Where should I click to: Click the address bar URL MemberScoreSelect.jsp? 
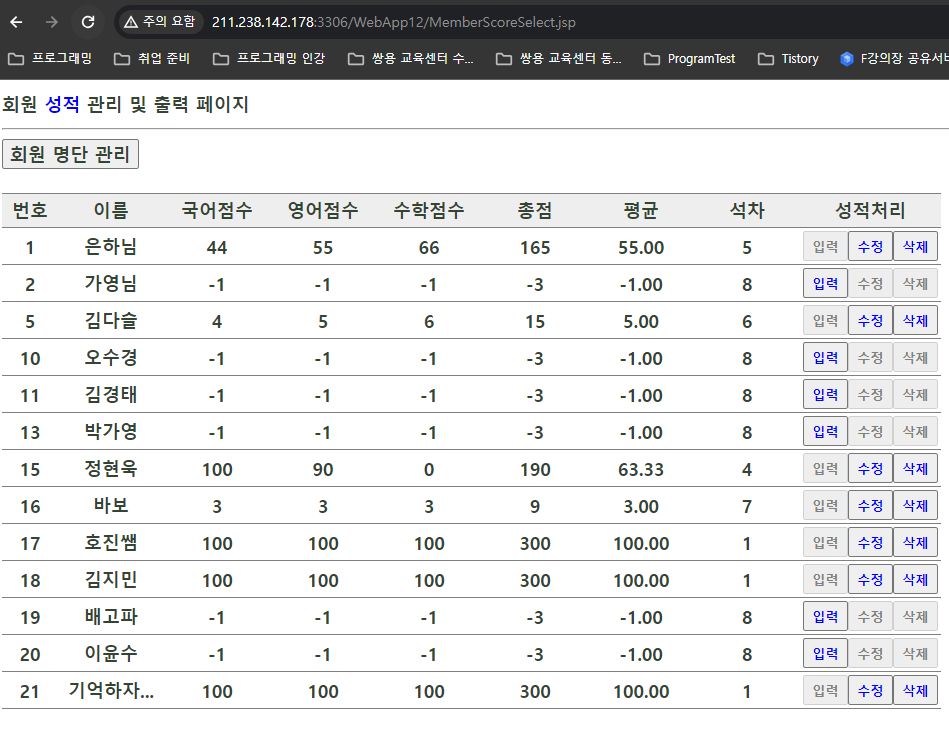pyautogui.click(x=393, y=22)
